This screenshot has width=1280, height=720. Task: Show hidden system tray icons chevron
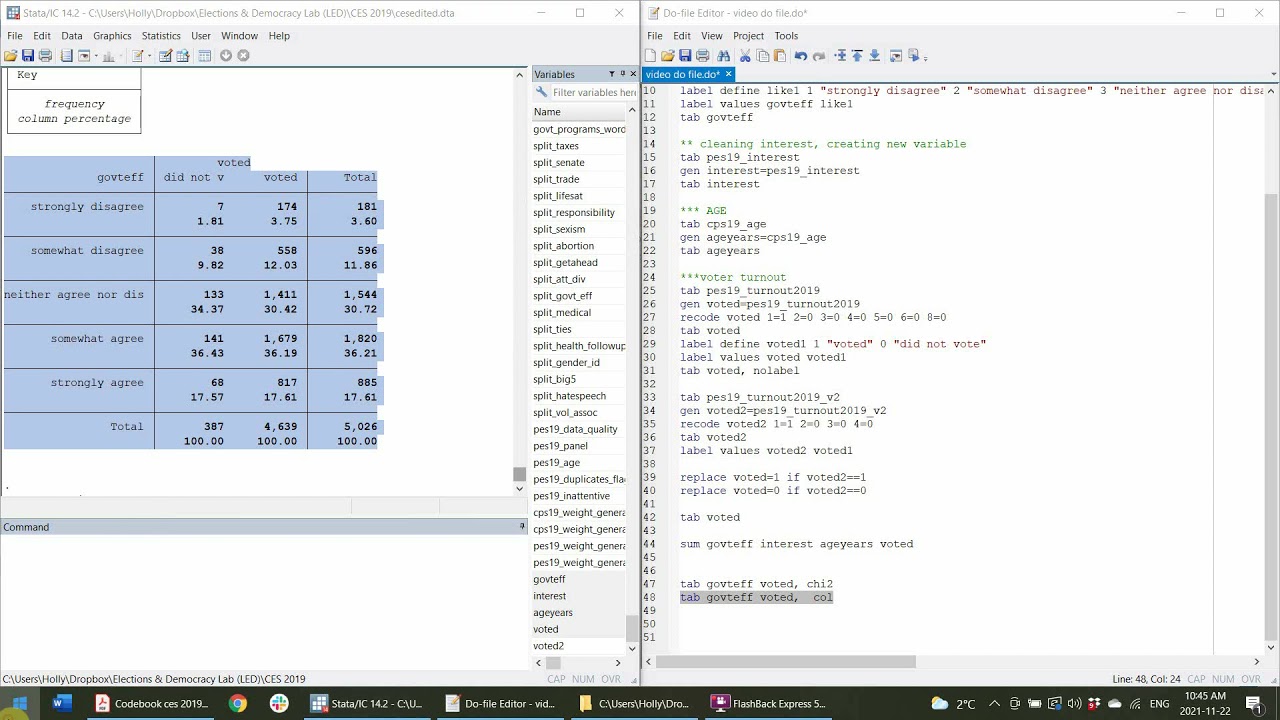pyautogui.click(x=996, y=704)
